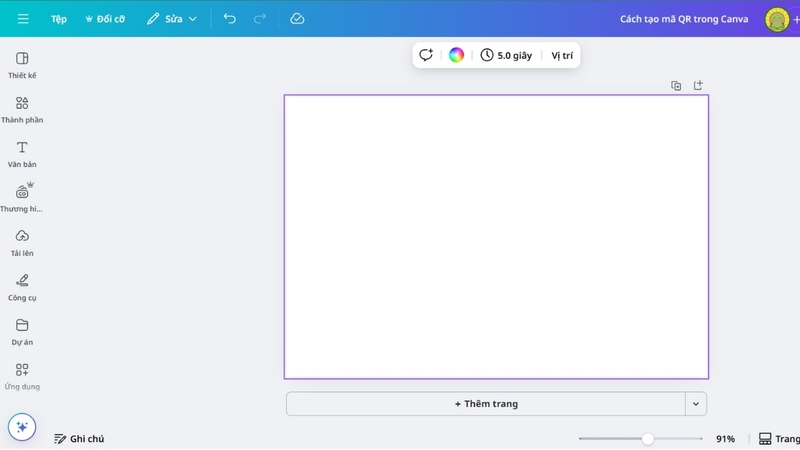Open the 91% zoom level menu
This screenshot has width=800, height=450.
725,439
